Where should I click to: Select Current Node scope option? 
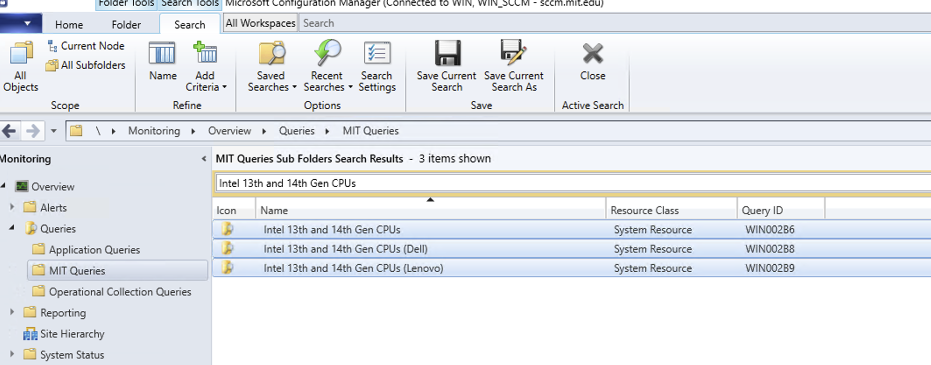coord(85,46)
